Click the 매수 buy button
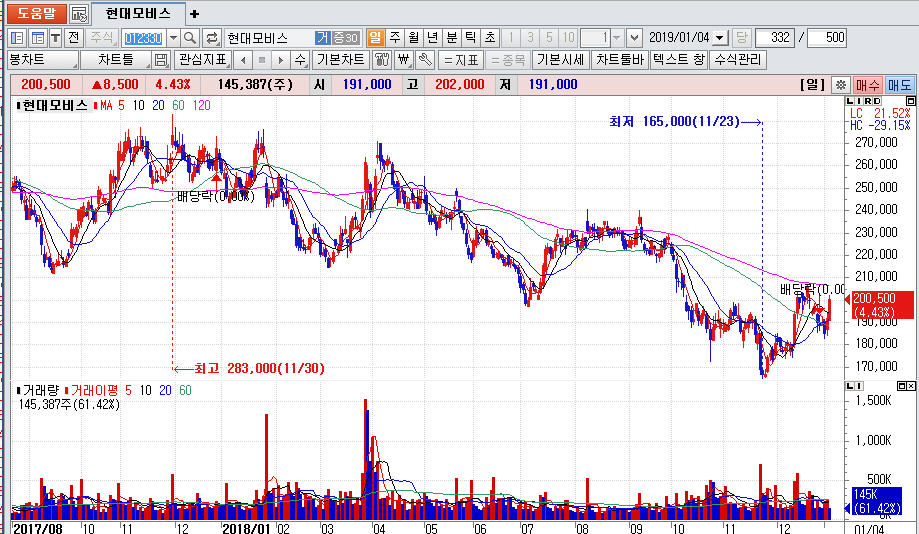The image size is (919, 534). pyautogui.click(x=867, y=85)
